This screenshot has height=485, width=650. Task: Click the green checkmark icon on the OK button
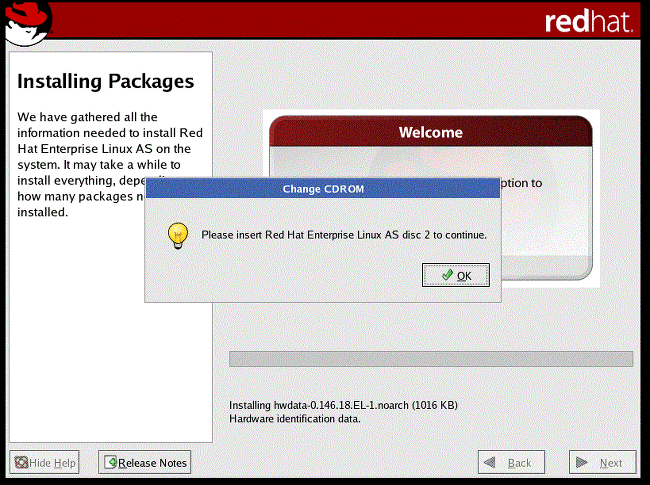[x=447, y=275]
